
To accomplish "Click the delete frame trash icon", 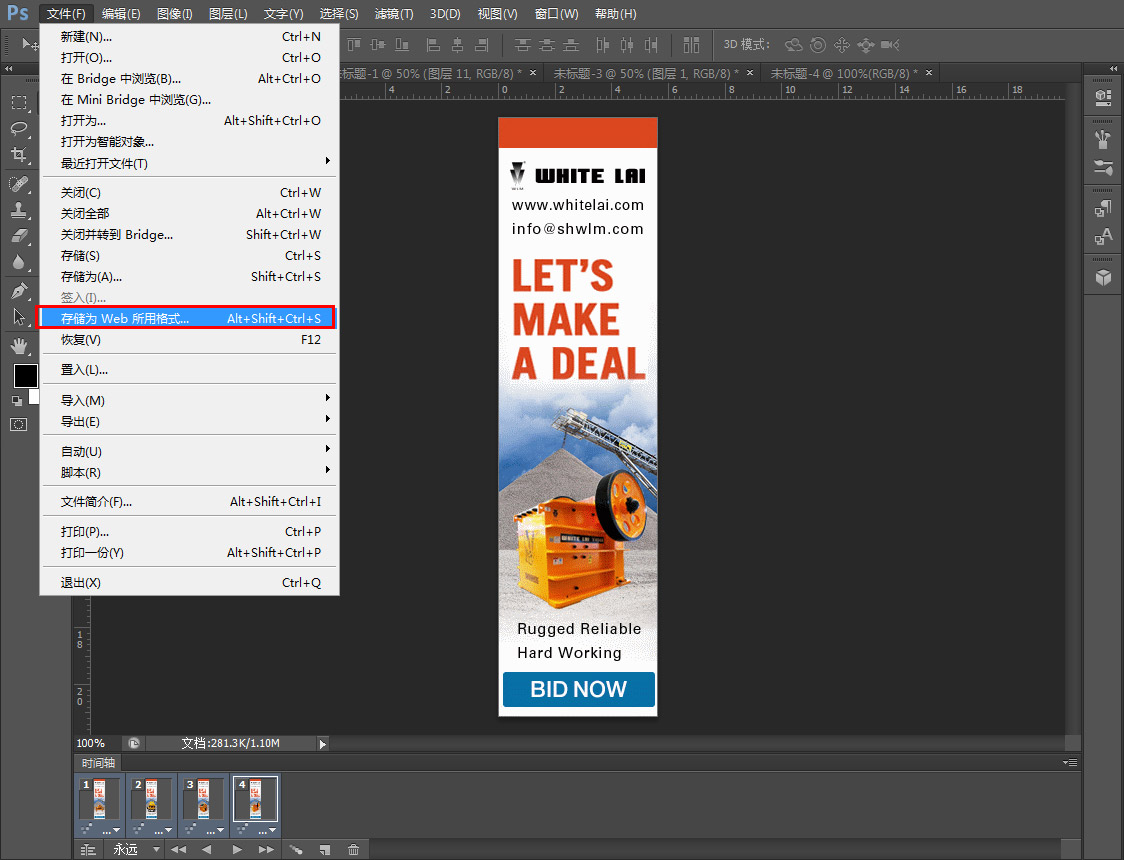I will click(x=353, y=849).
